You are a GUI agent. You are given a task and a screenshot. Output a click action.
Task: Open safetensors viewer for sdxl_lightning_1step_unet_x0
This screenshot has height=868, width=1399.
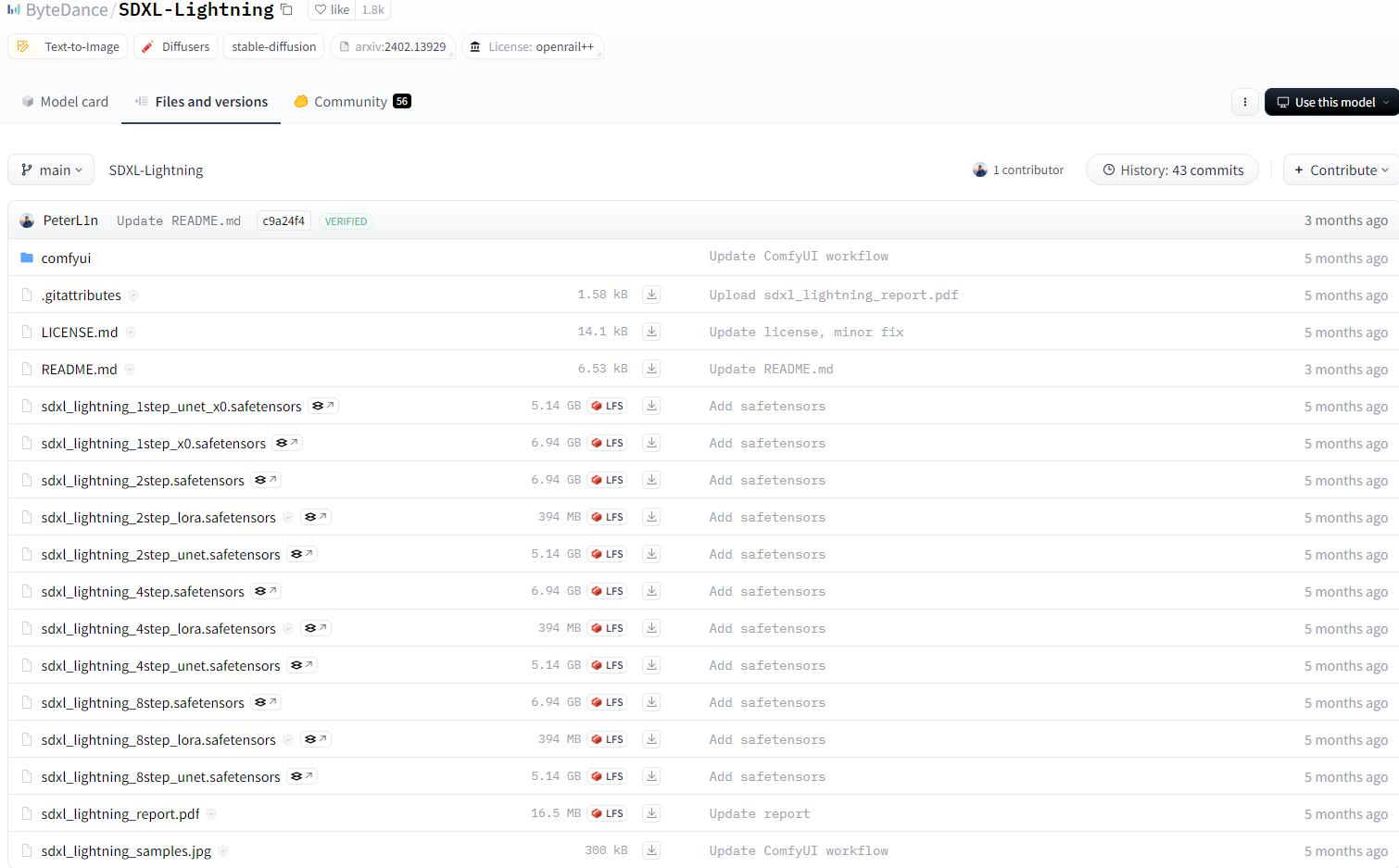pos(322,406)
